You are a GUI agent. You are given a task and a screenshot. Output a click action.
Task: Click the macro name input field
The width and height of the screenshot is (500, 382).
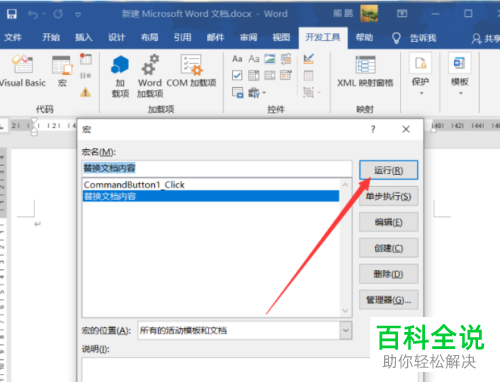coord(217,168)
